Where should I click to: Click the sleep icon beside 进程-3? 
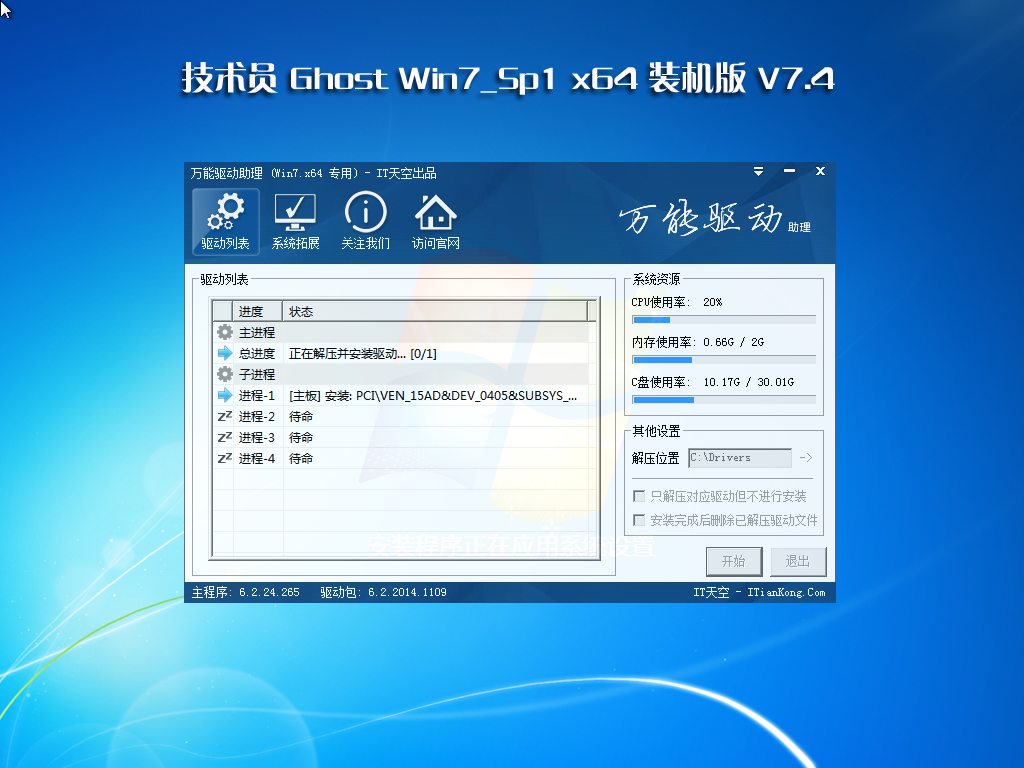225,437
